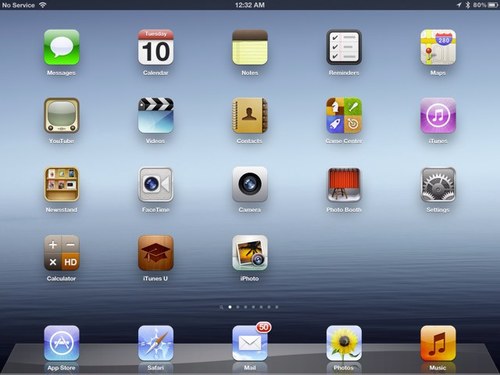Tap the Spotlight search page indicator
This screenshot has height=375, width=500.
click(222, 307)
